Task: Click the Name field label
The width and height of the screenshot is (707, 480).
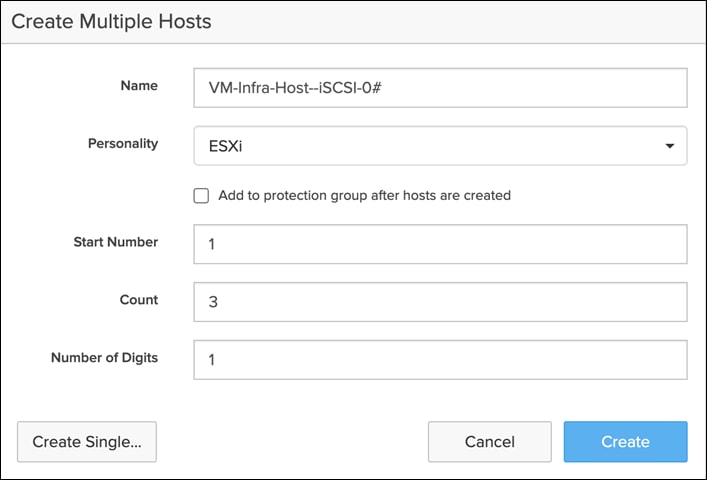Action: (139, 86)
